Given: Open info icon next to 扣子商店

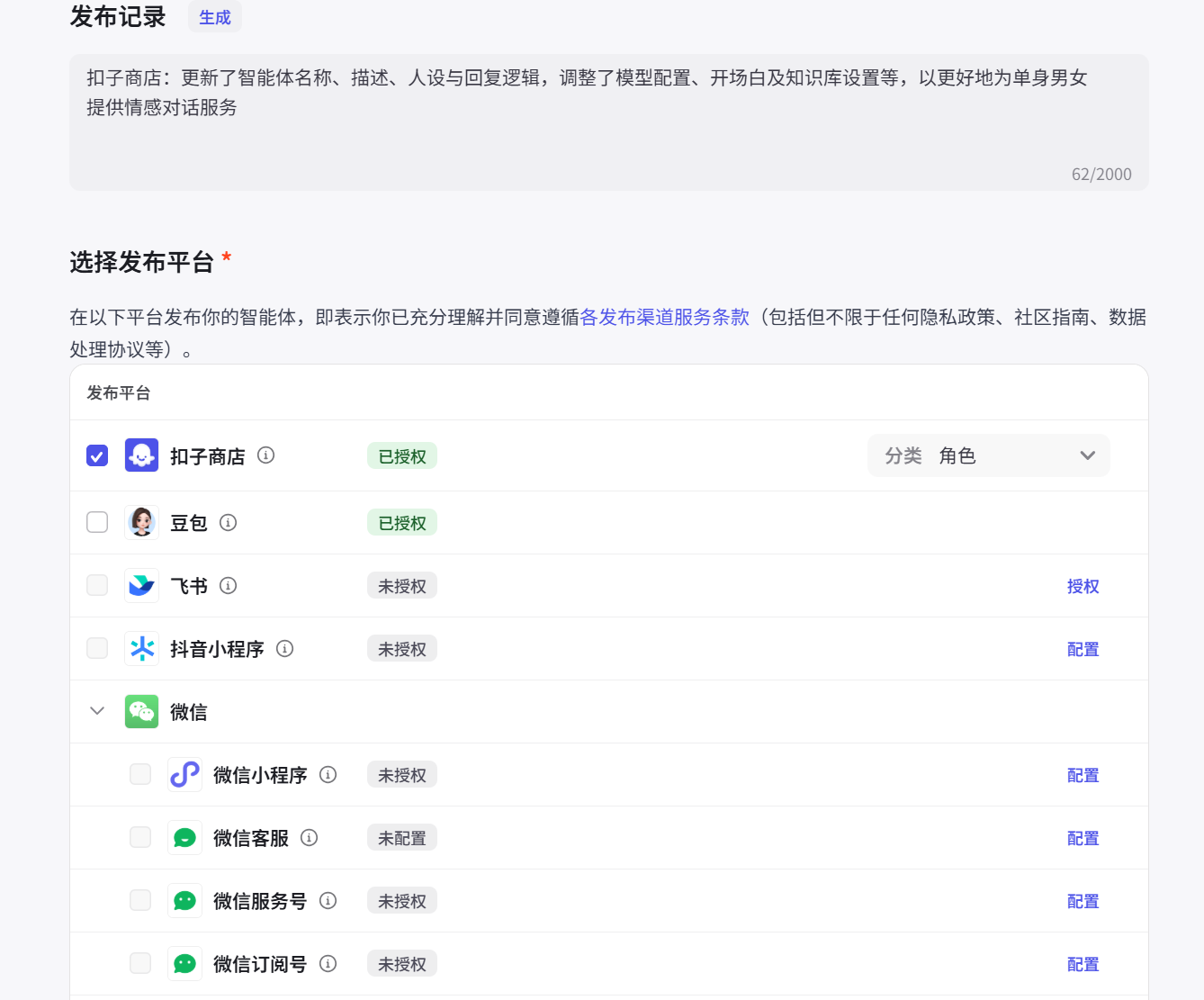Looking at the screenshot, I should tap(265, 455).
